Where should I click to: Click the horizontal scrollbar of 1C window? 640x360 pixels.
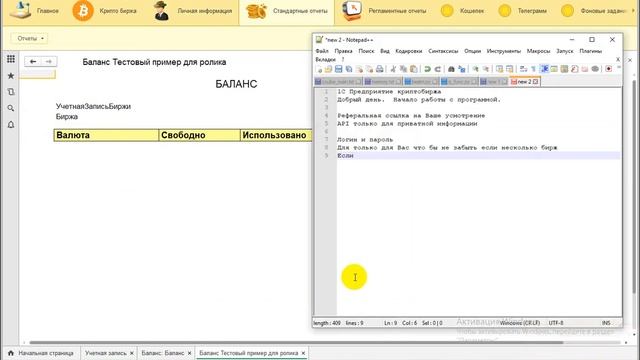pyautogui.click(x=296, y=343)
